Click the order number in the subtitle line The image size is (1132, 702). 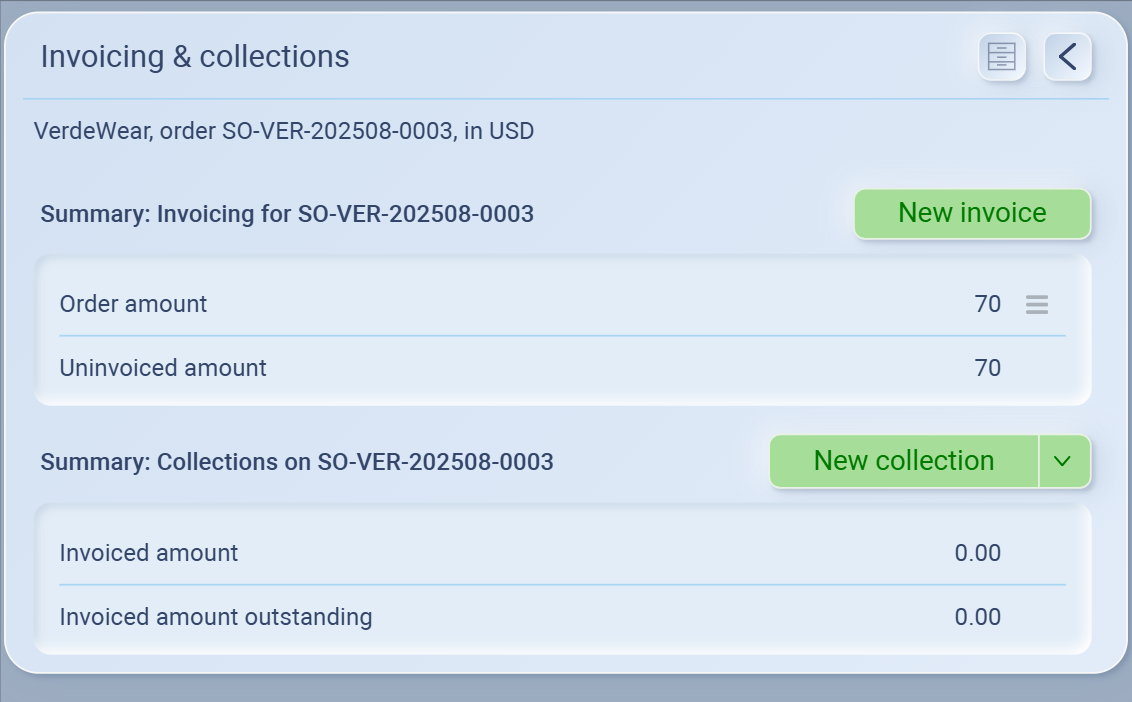(336, 131)
